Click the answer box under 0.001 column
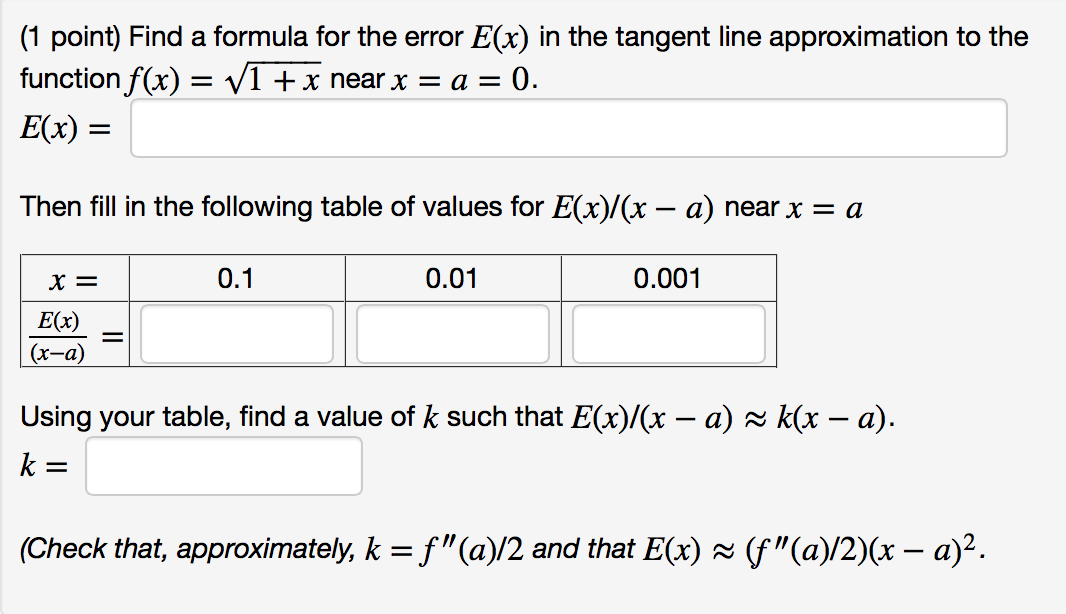Viewport: 1066px width, 614px height. [665, 333]
